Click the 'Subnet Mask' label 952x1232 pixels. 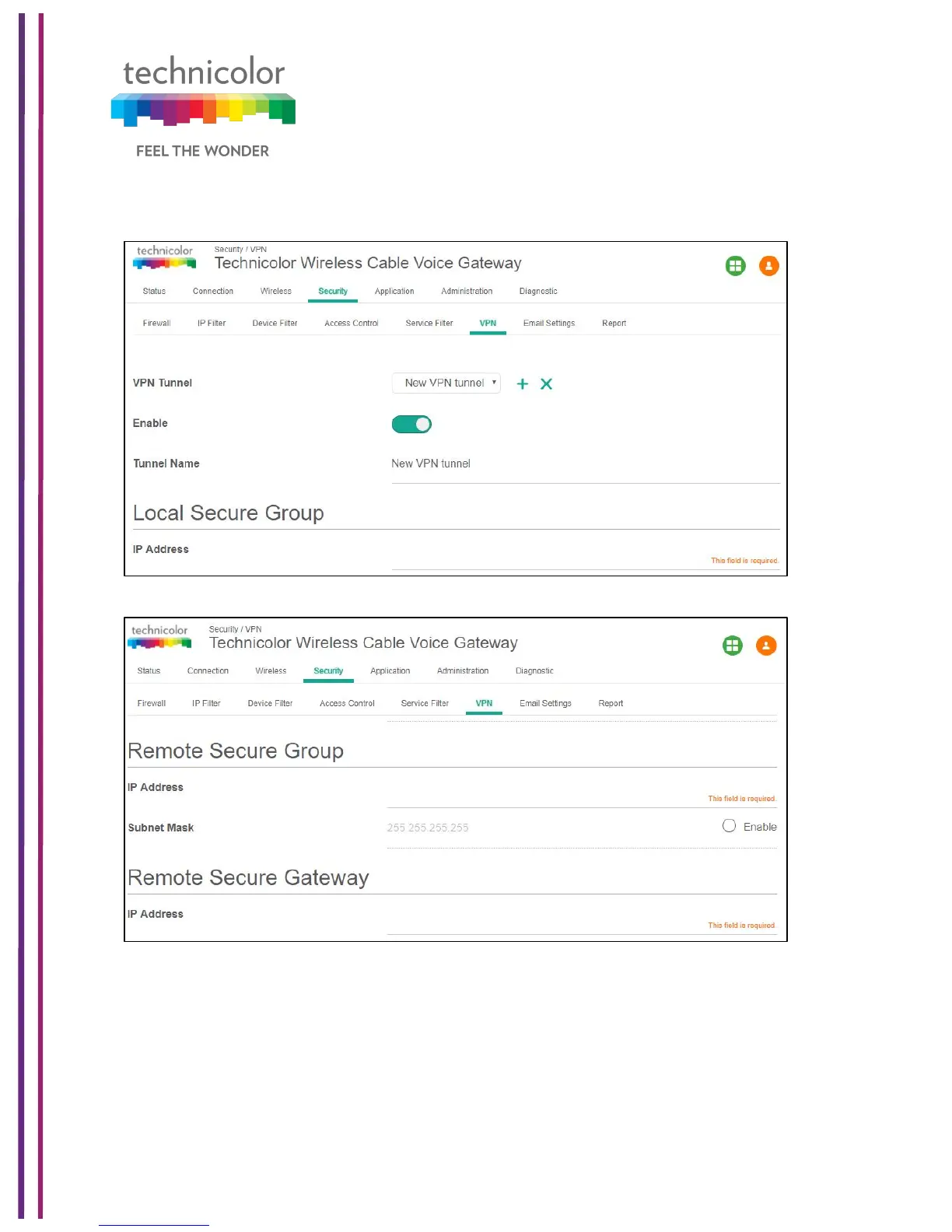(x=161, y=828)
